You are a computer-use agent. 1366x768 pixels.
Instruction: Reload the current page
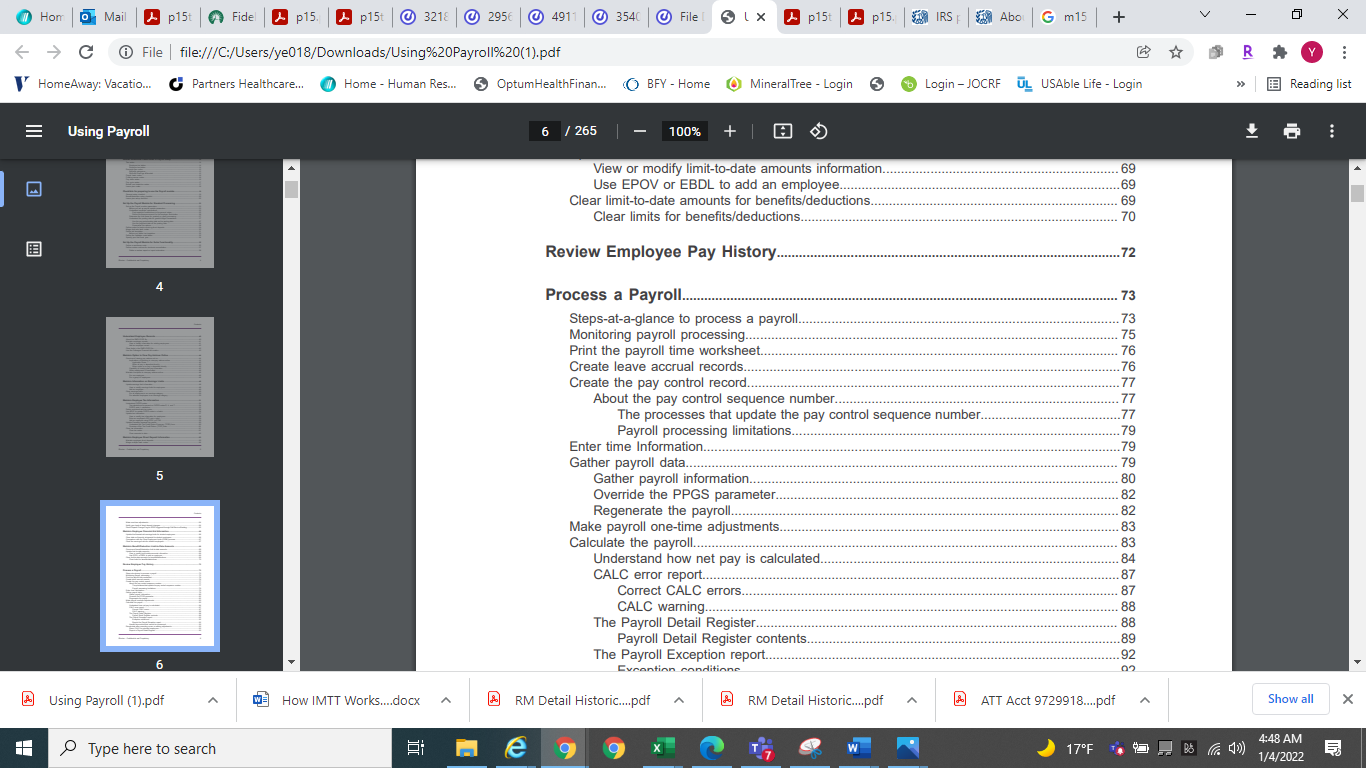point(86,52)
